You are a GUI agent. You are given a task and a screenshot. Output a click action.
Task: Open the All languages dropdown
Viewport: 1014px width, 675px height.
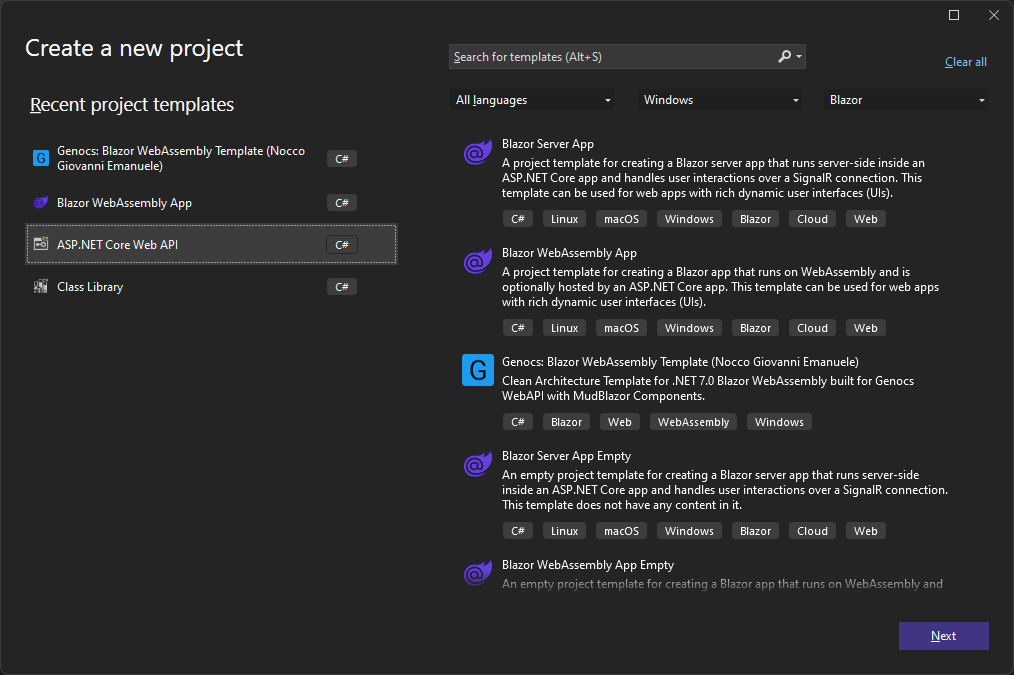point(533,100)
